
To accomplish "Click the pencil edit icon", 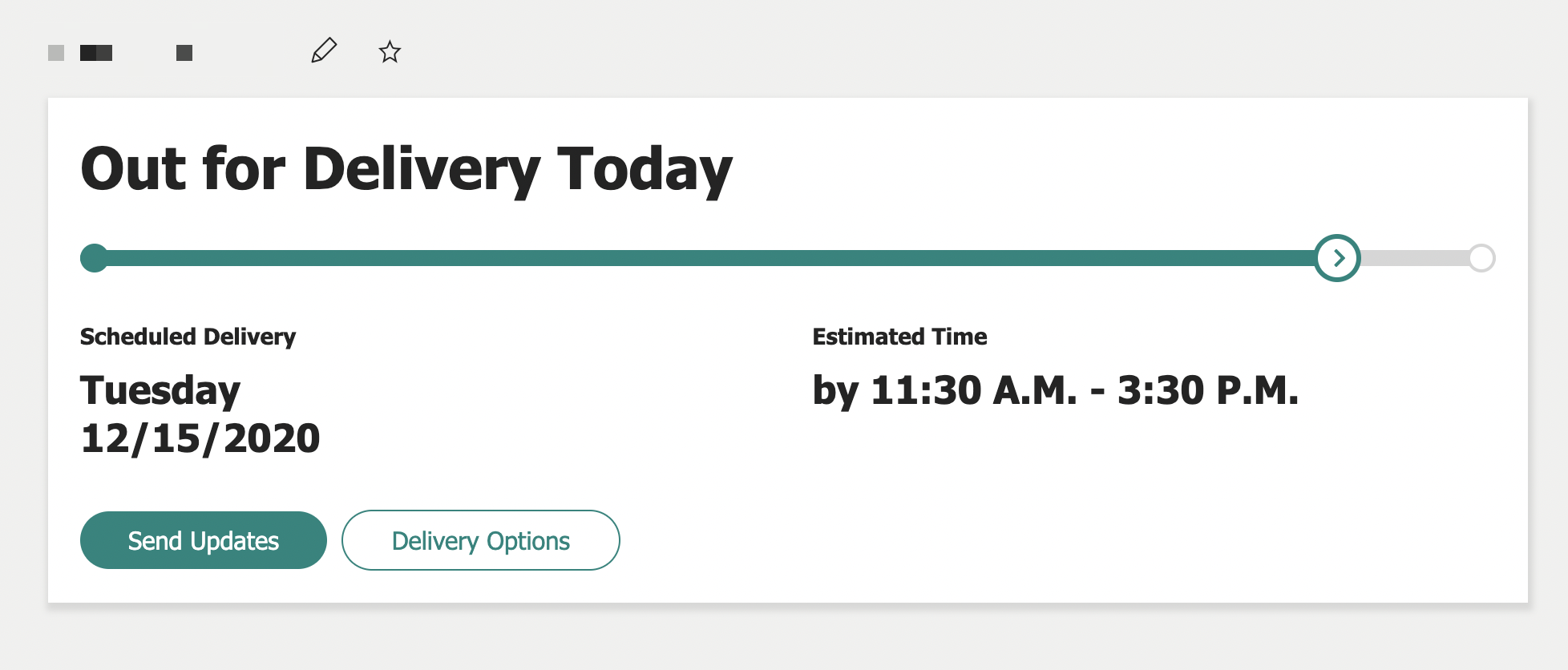I will [x=324, y=51].
